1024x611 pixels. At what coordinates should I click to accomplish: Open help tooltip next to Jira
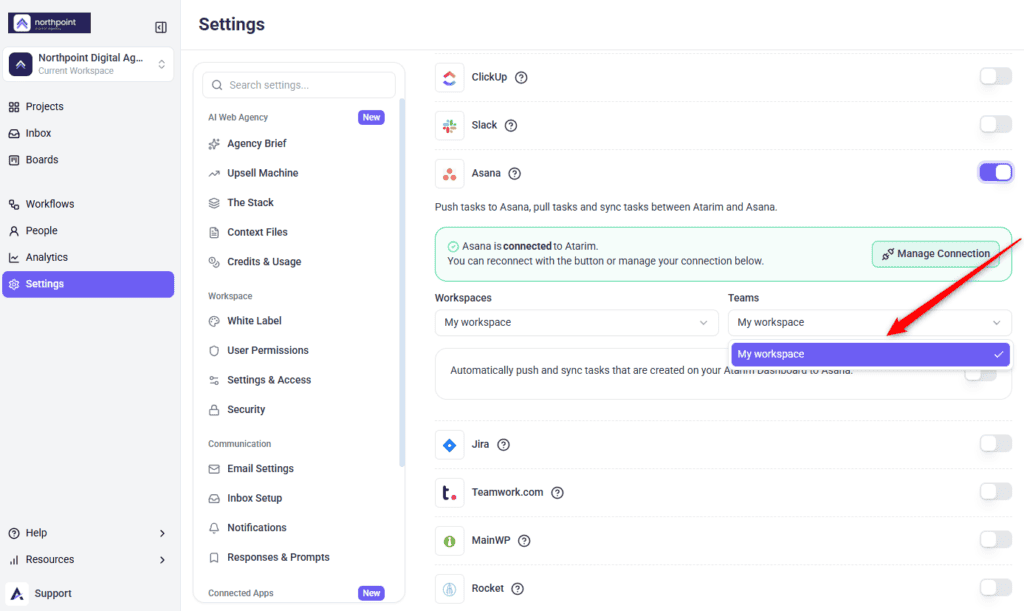point(504,445)
